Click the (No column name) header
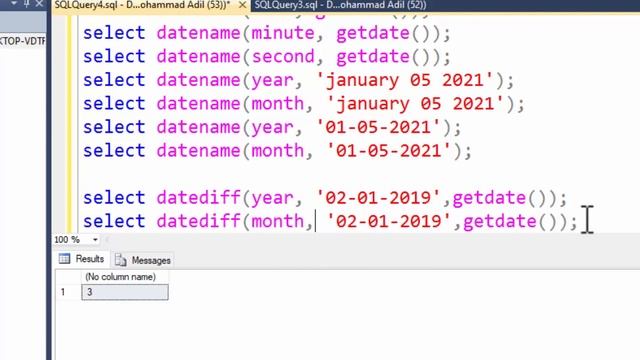 coord(120,277)
